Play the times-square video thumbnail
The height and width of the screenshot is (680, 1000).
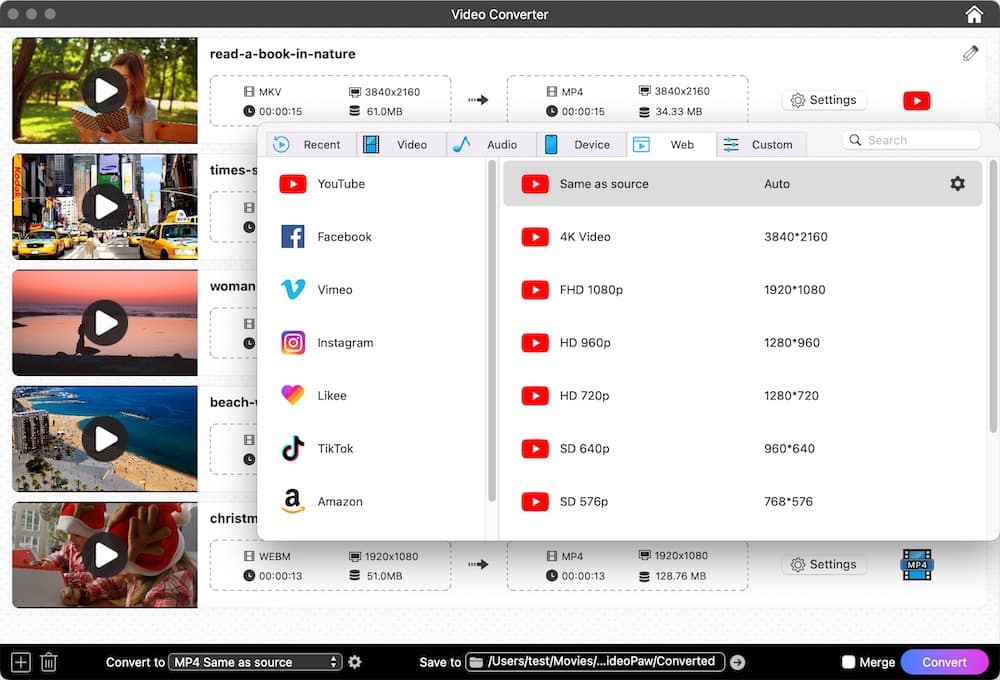point(104,206)
